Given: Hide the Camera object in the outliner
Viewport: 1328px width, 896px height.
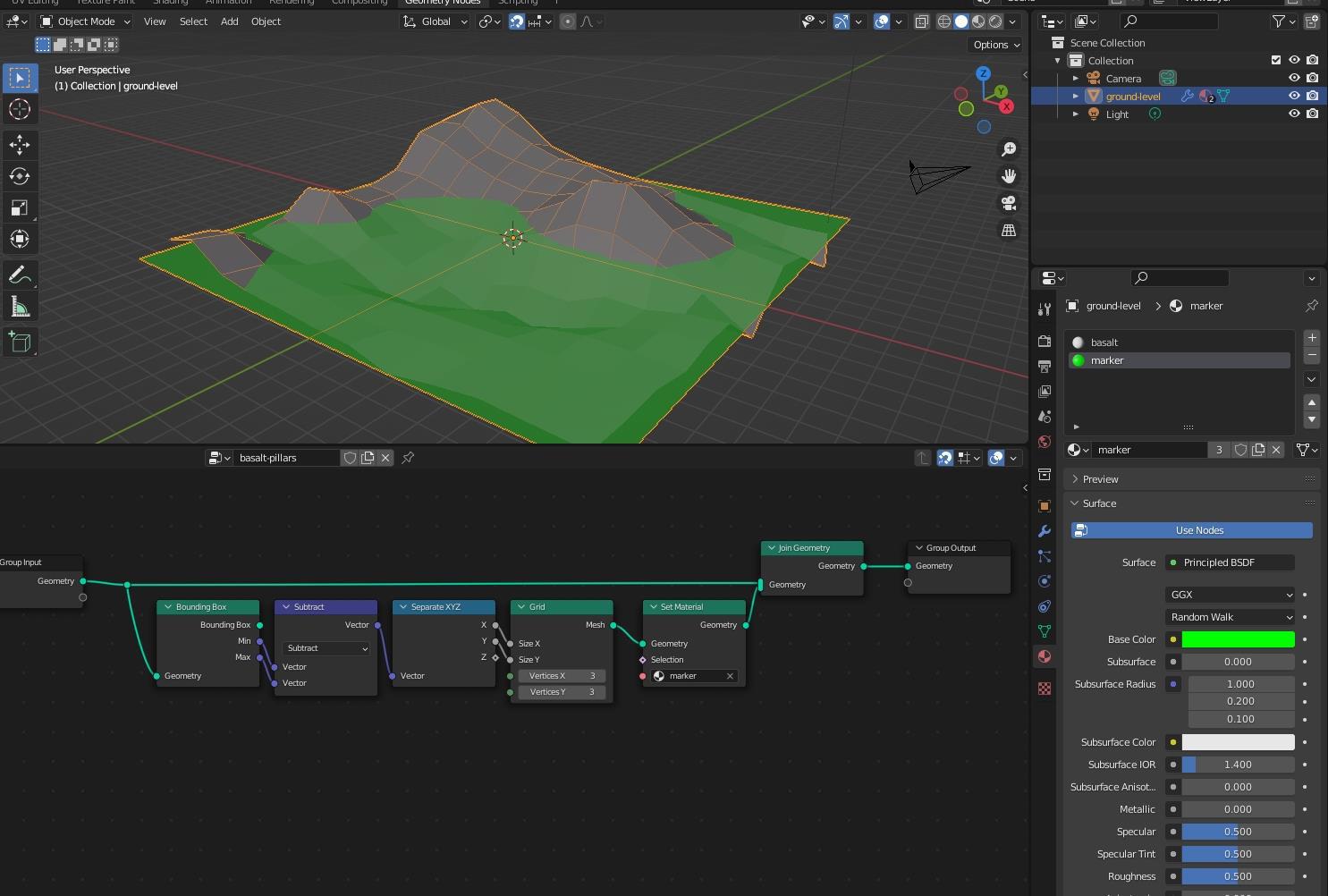Looking at the screenshot, I should coord(1294,78).
